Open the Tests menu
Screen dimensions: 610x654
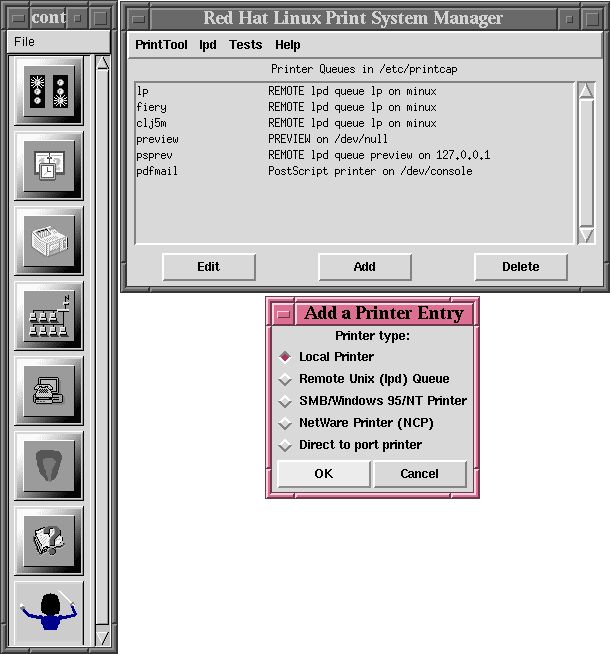click(246, 45)
